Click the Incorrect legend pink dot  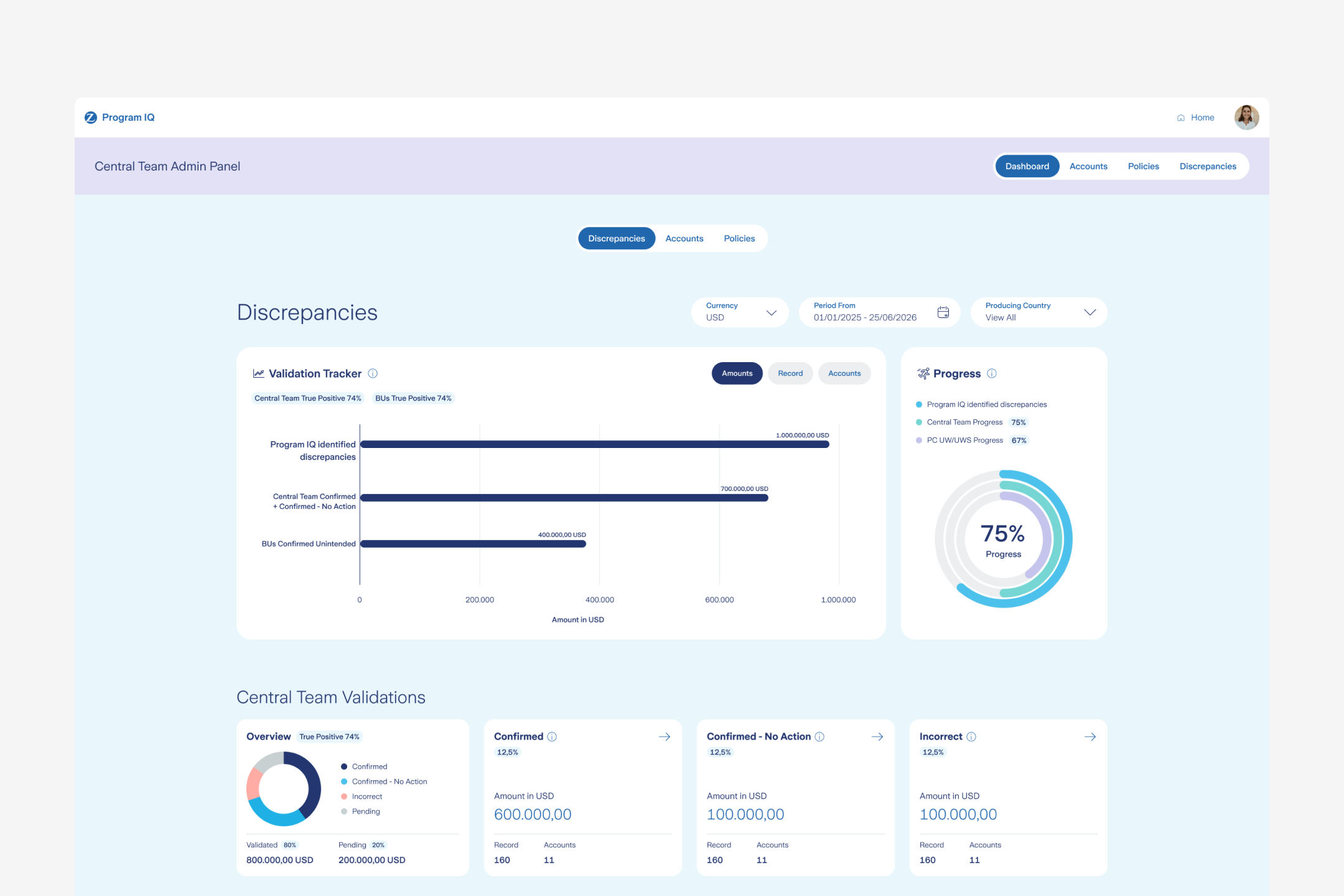pos(344,796)
